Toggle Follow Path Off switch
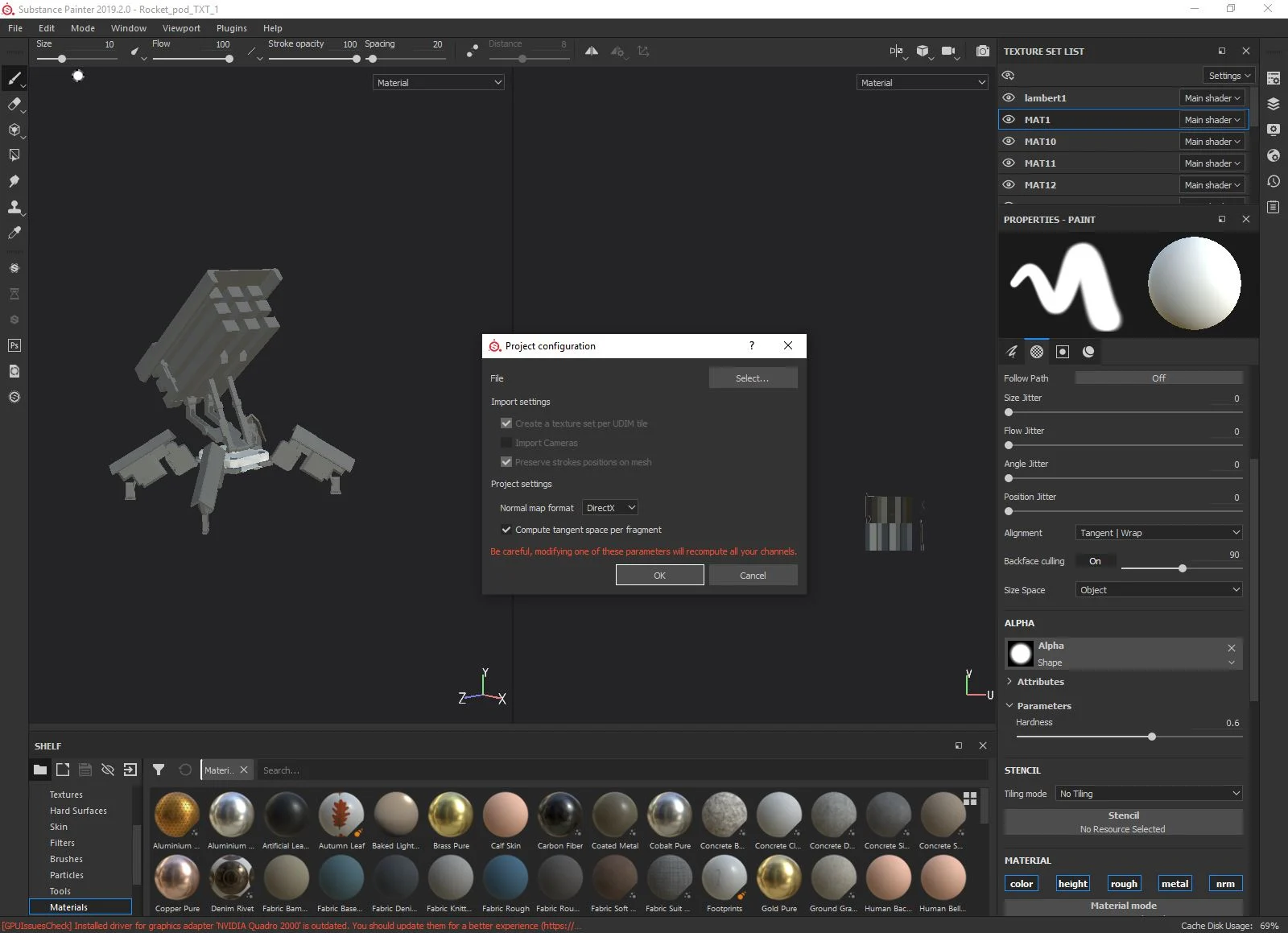 [1158, 378]
